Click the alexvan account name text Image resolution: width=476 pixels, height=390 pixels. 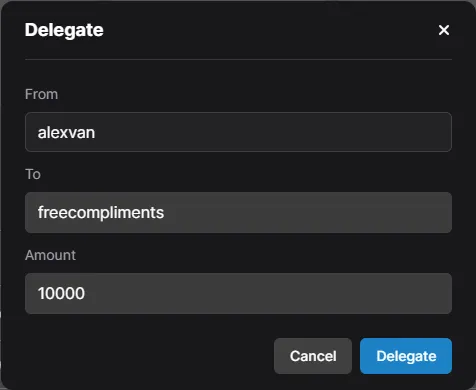(x=66, y=133)
